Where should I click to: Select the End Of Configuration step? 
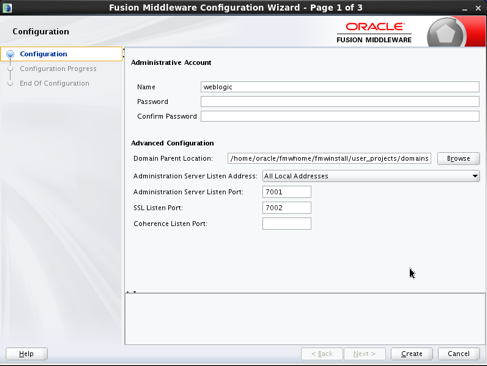[54, 83]
